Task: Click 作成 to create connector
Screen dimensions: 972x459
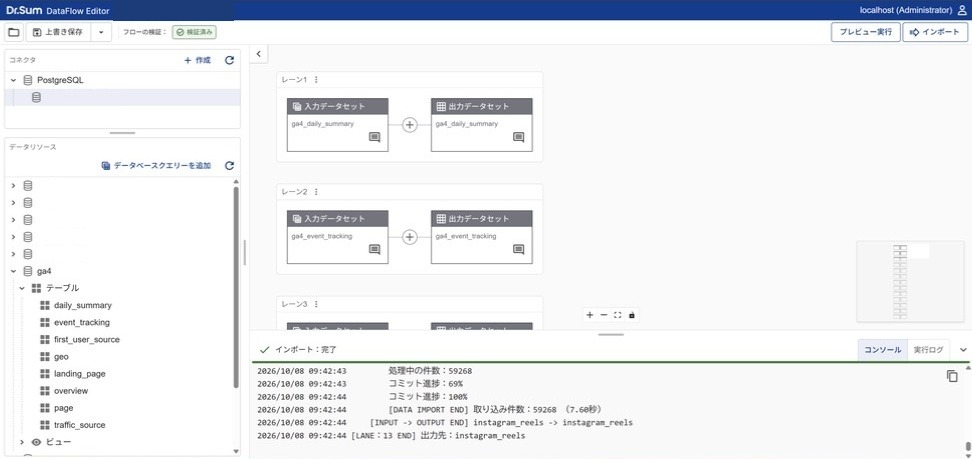Action: [197, 60]
